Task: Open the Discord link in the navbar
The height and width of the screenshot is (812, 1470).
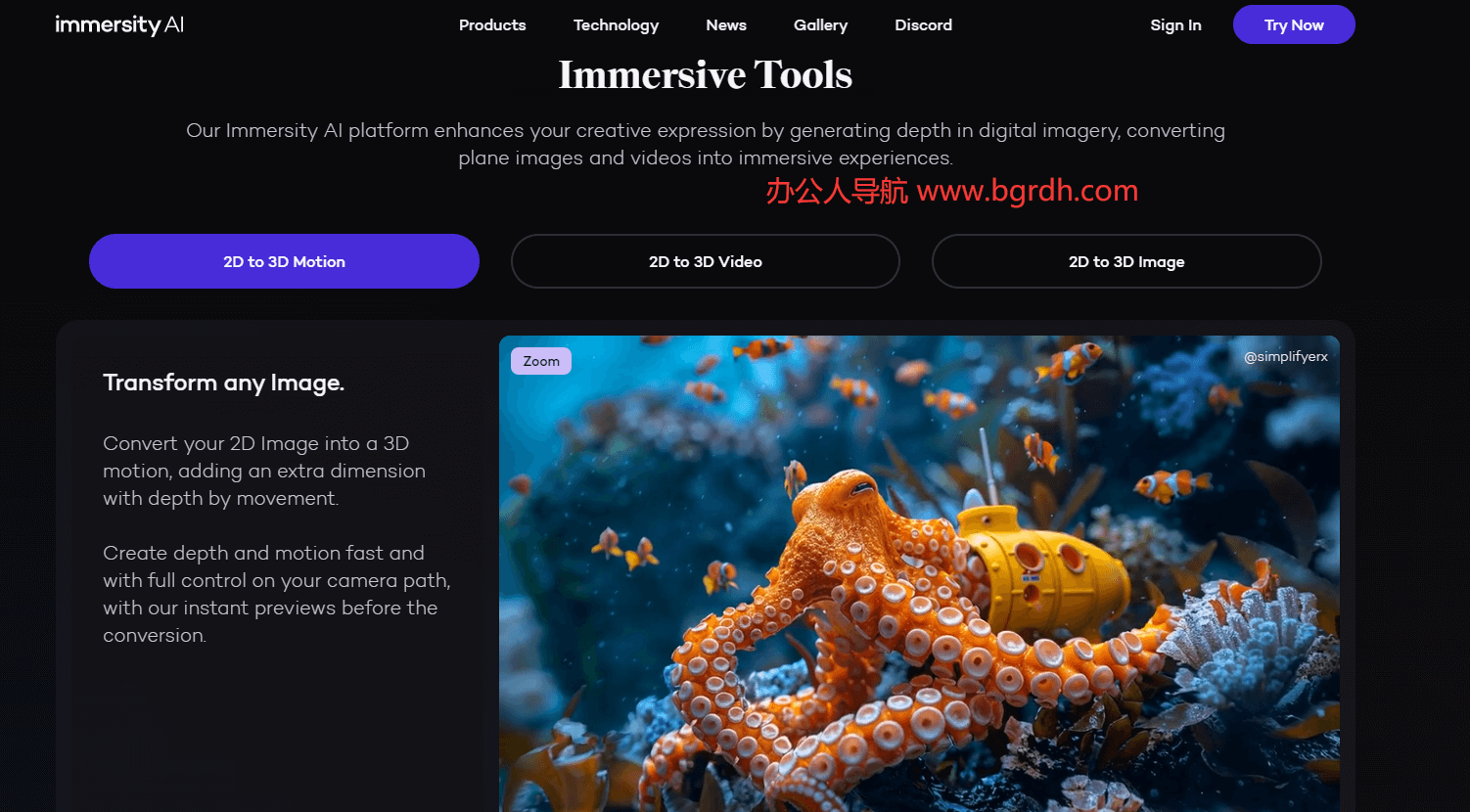Action: coord(923,25)
